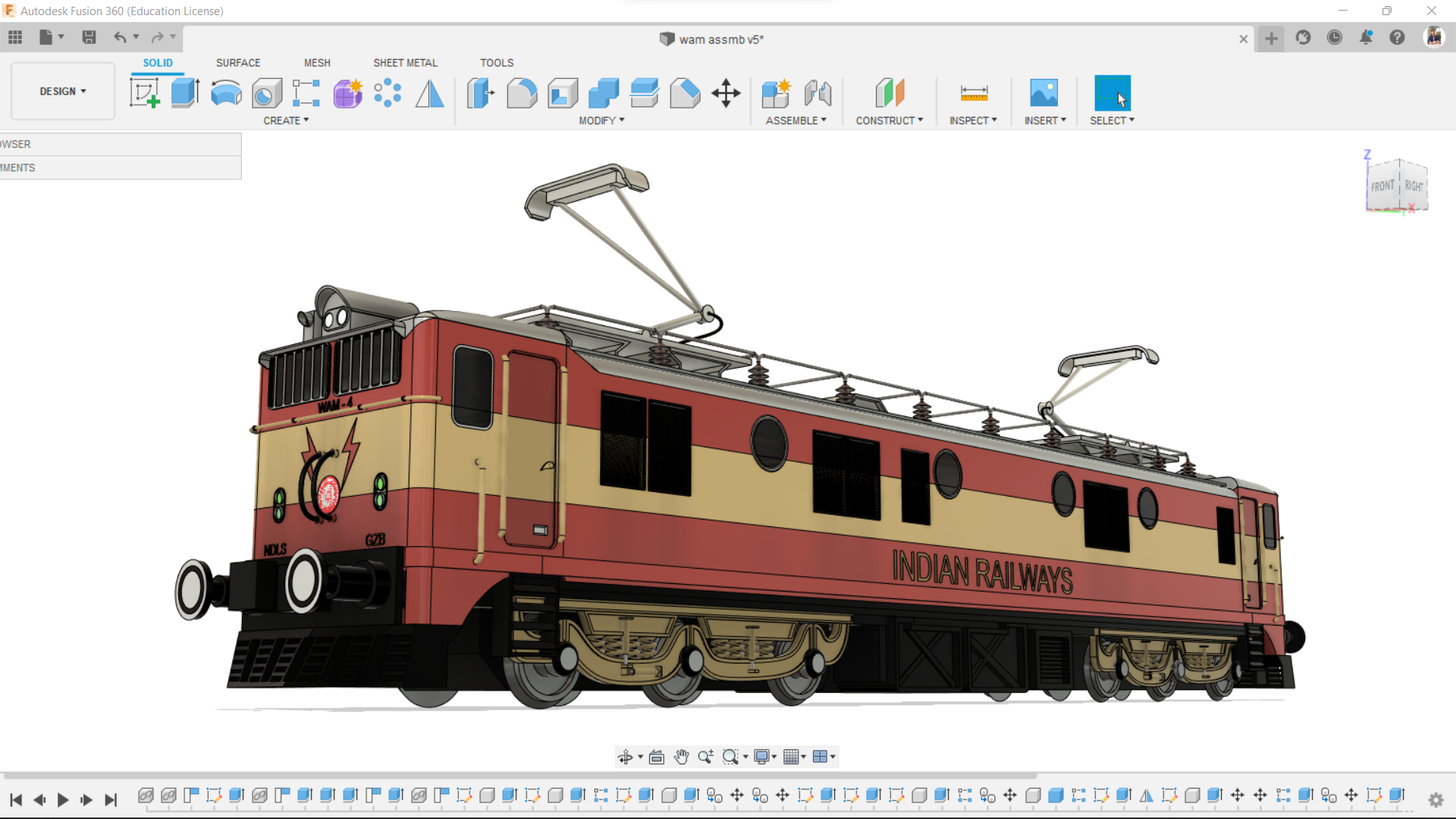Select the Revolve tool
This screenshot has height=819, width=1456.
[x=226, y=93]
